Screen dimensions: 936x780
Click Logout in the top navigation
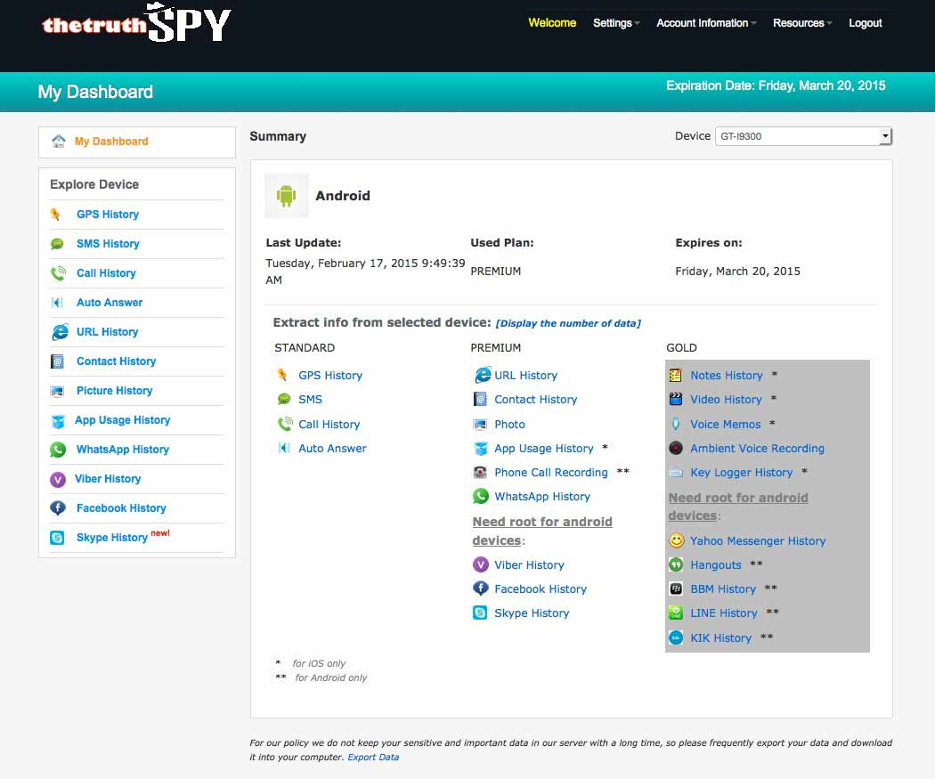pos(865,23)
